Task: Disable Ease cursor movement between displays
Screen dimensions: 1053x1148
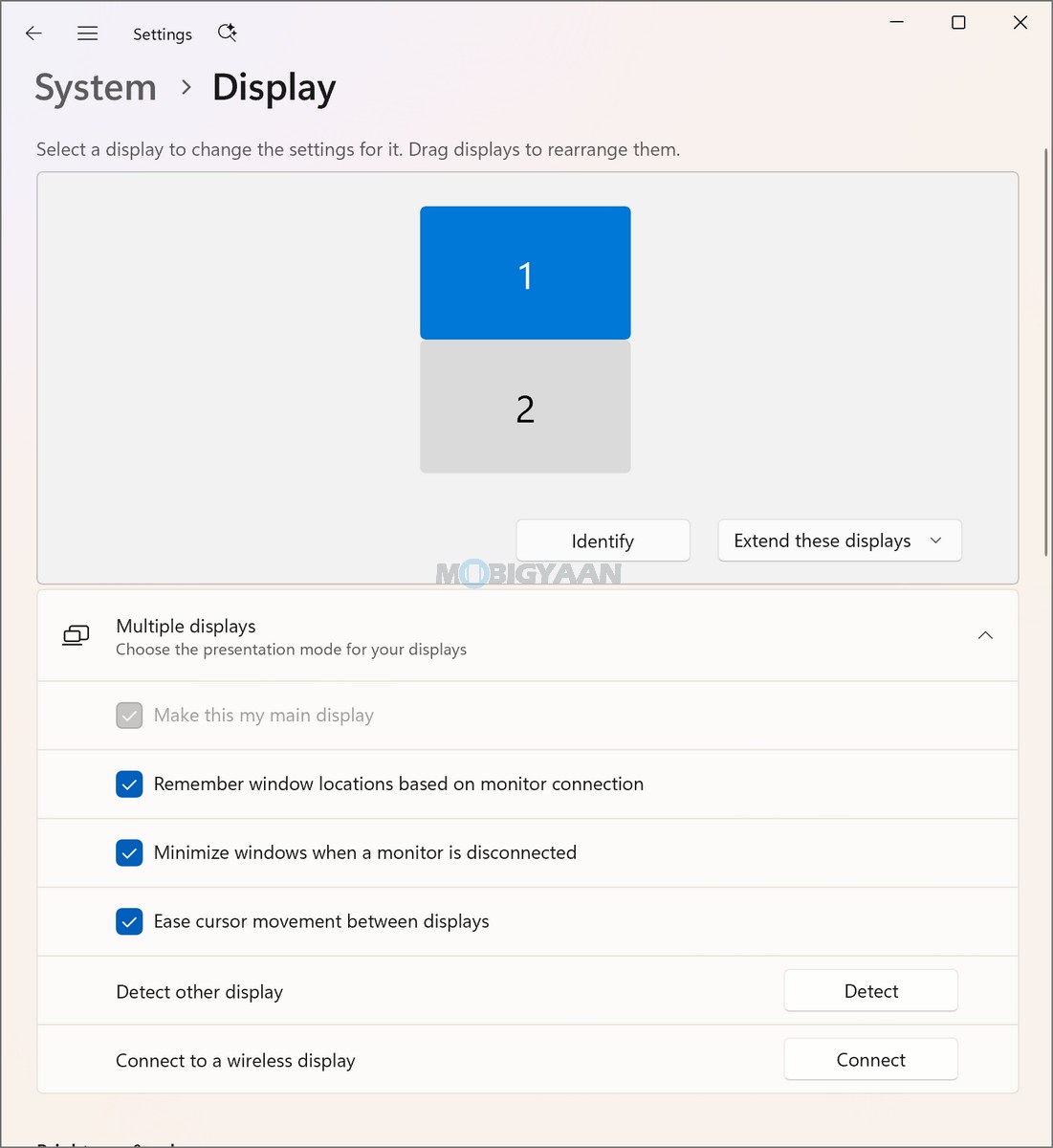Action: coord(129,922)
